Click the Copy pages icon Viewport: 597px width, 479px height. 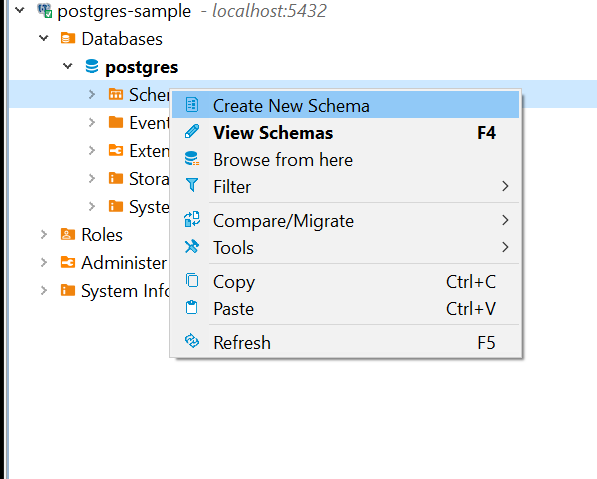pos(192,280)
